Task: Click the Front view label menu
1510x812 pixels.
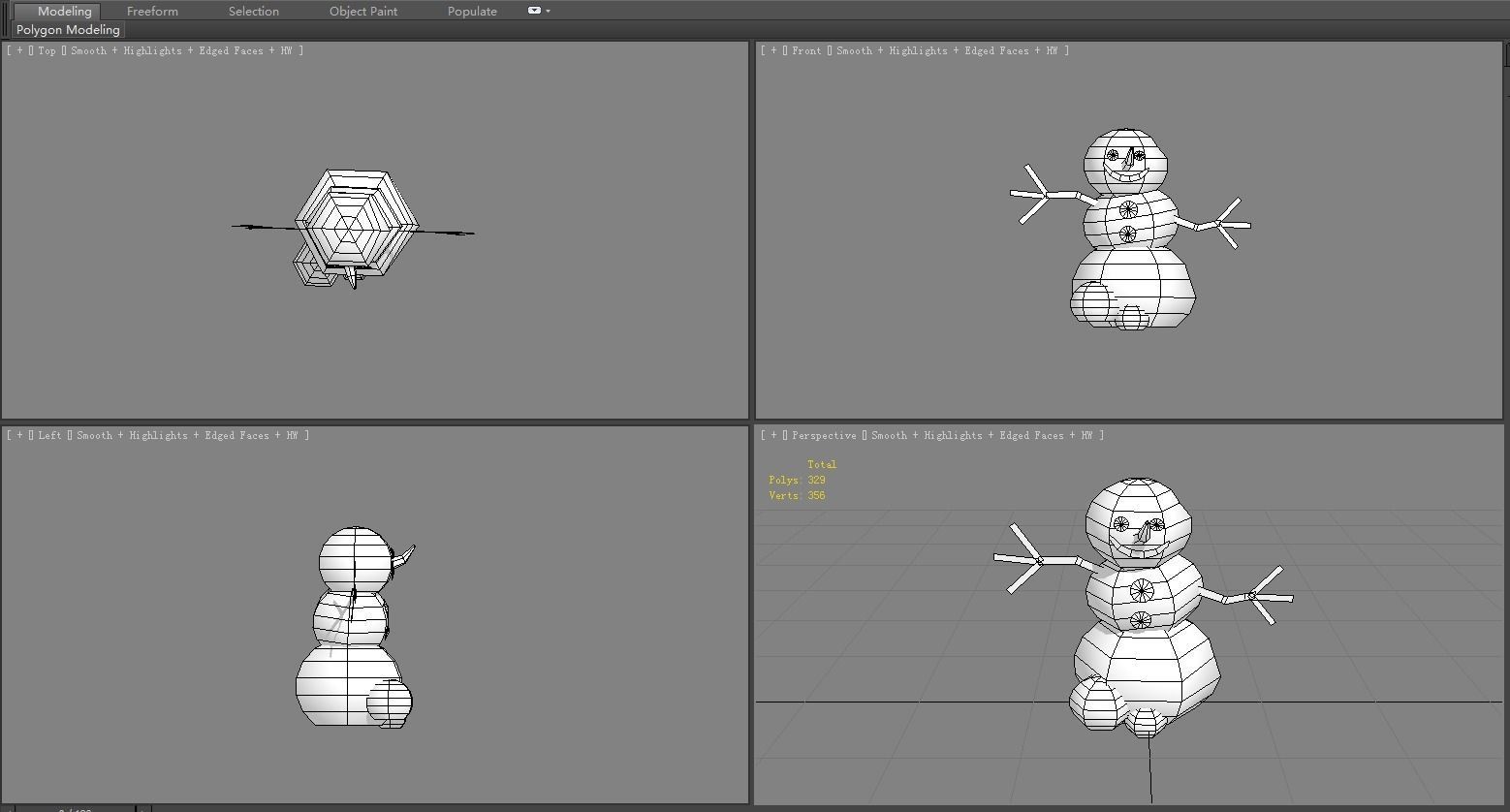Action: pos(806,50)
